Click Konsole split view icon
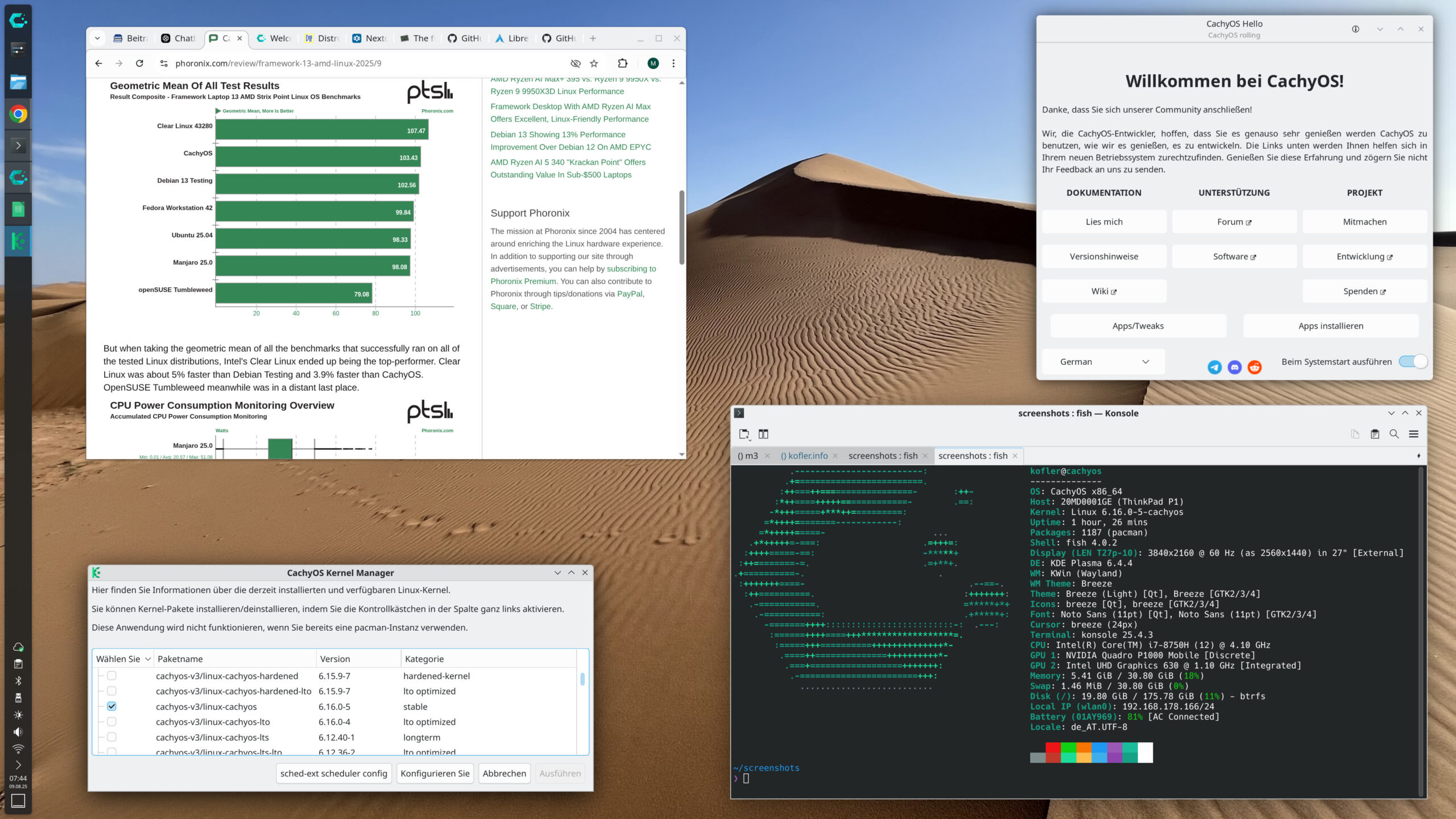The image size is (1456, 819). 763,434
